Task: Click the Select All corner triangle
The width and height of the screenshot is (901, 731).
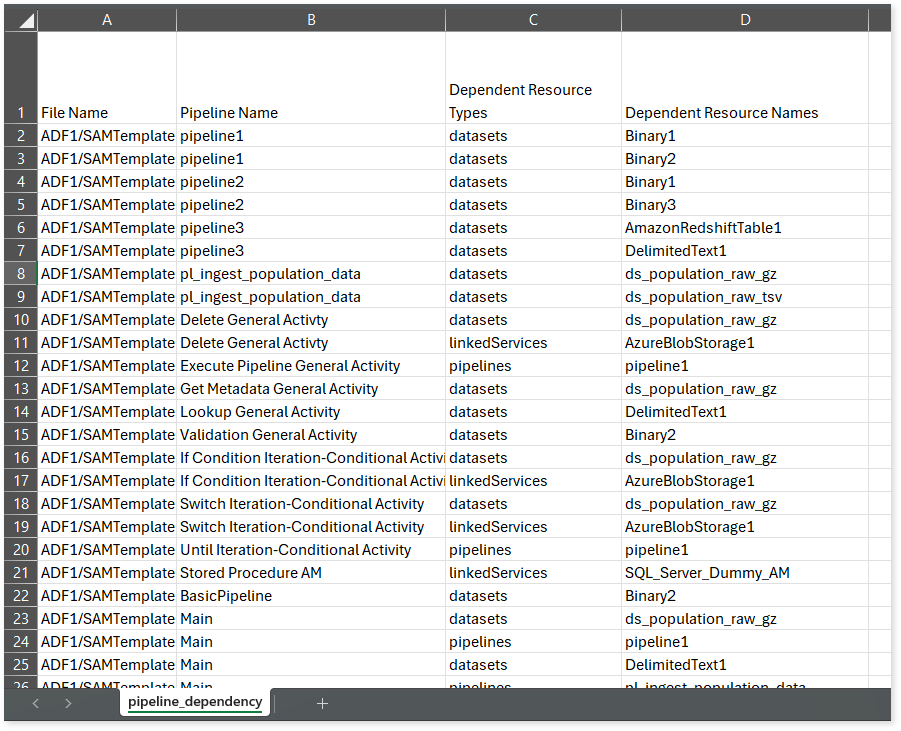Action: click(22, 20)
